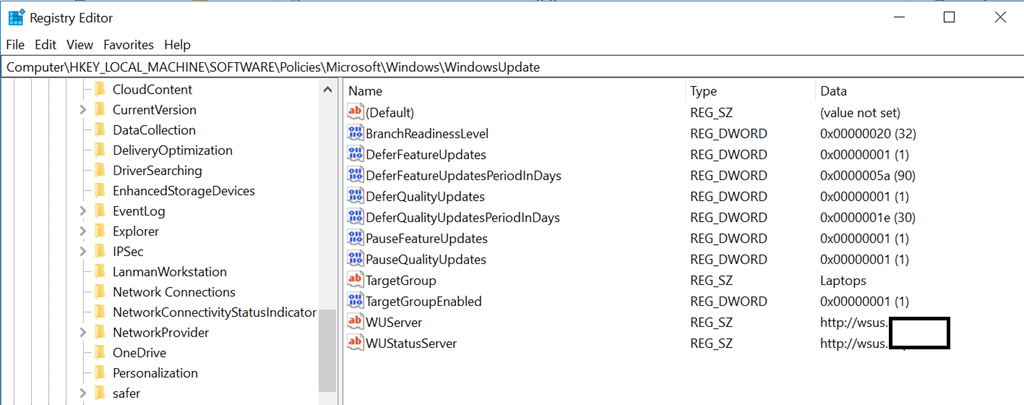Select the NetworkProvider key in the tree
Screen dimensions: 1024x405
pyautogui.click(x=161, y=332)
